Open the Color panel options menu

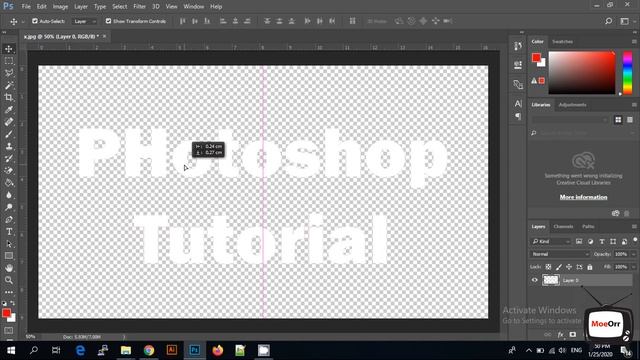pyautogui.click(x=634, y=42)
